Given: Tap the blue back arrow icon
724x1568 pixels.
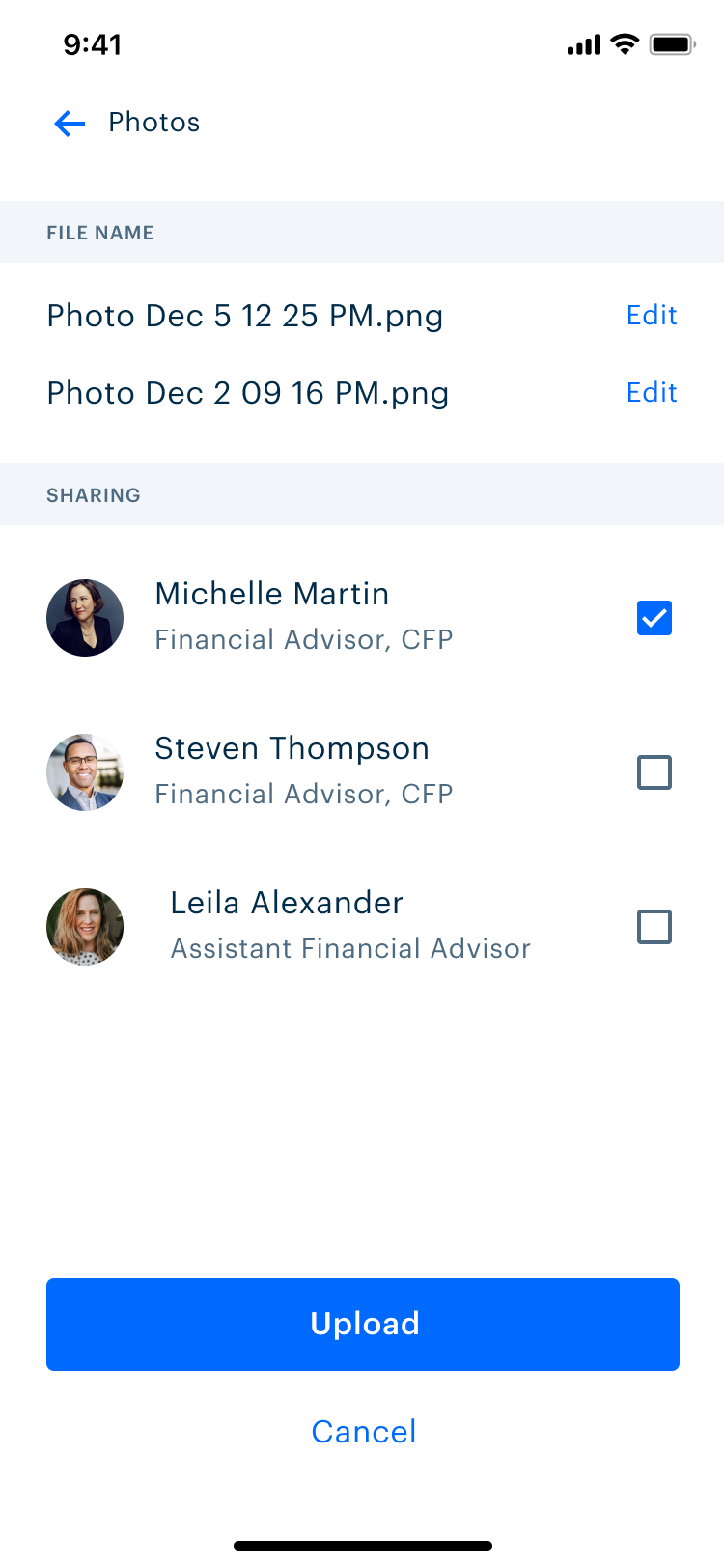Looking at the screenshot, I should (x=70, y=123).
